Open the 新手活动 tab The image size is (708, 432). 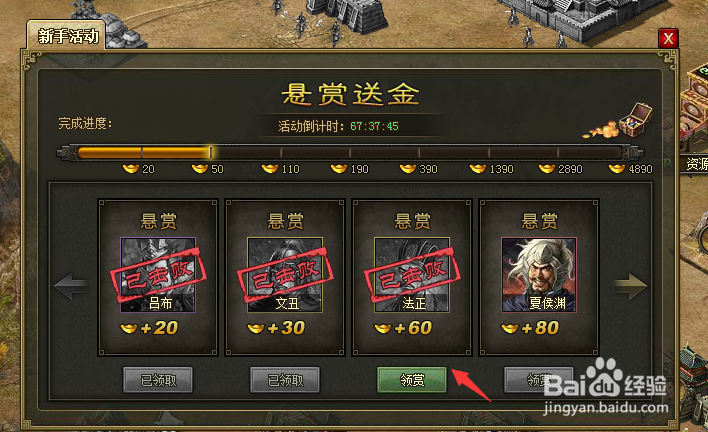point(66,36)
